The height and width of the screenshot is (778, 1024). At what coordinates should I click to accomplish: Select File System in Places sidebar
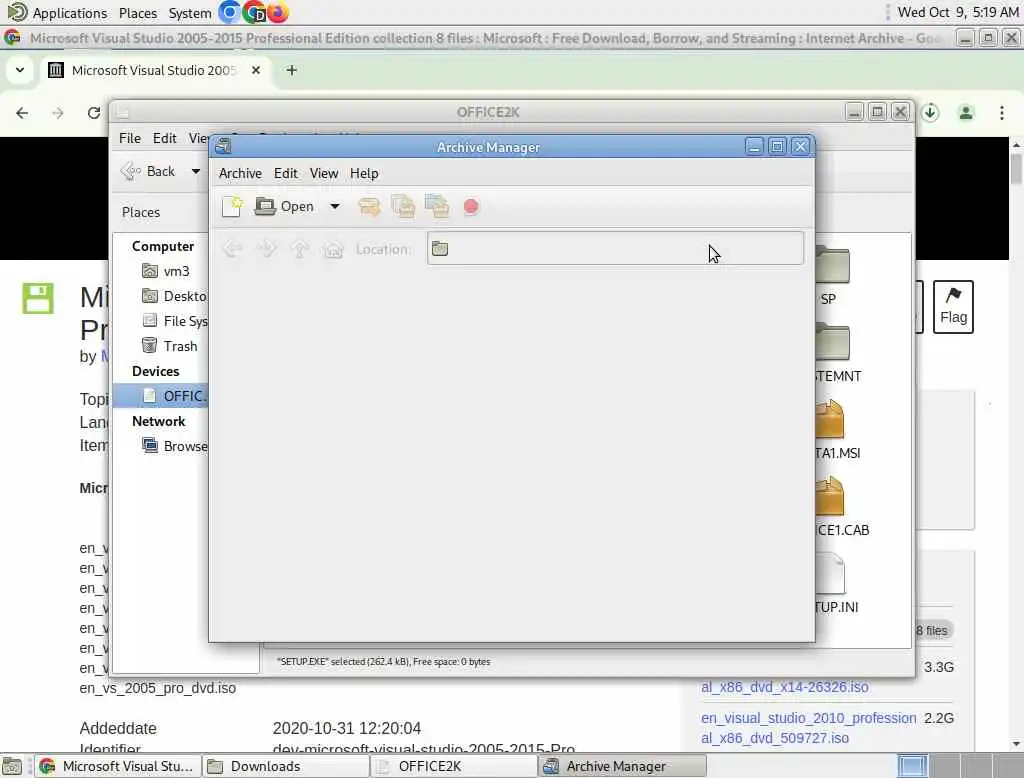click(x=175, y=321)
